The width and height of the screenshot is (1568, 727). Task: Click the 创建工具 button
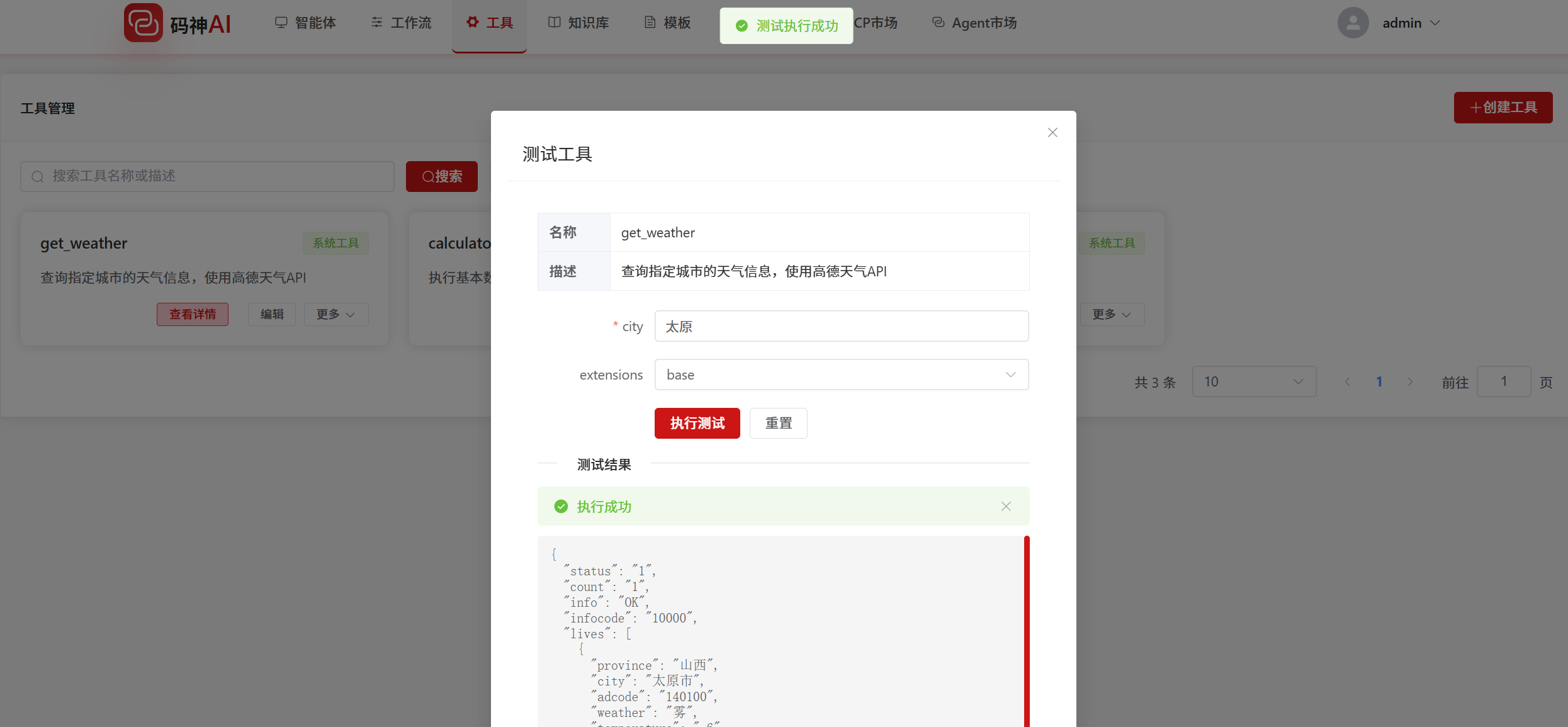pos(1503,108)
